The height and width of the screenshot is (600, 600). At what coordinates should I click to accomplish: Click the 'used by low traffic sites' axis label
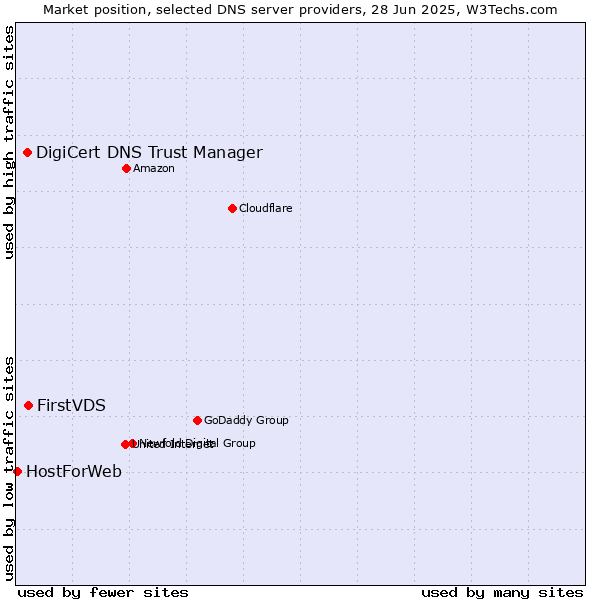8,469
